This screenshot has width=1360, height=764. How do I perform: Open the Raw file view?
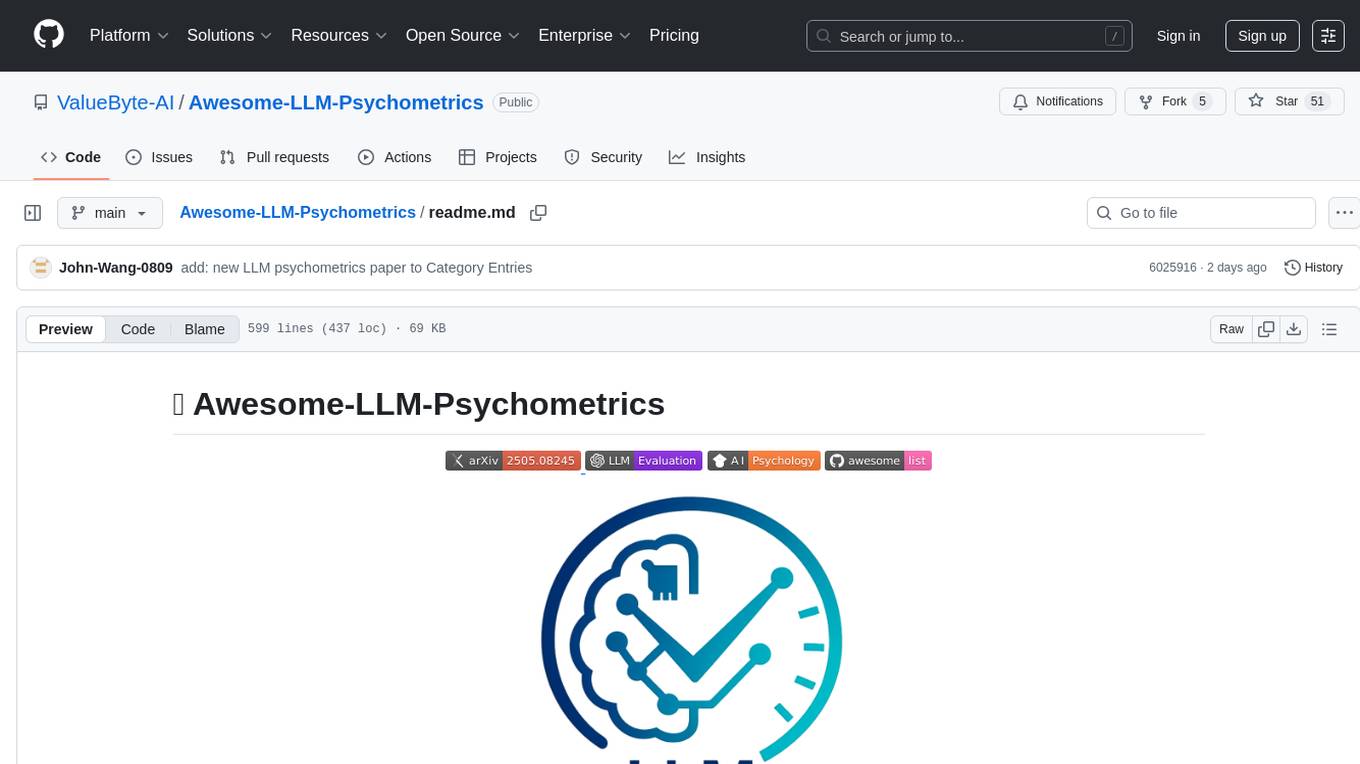(1231, 329)
